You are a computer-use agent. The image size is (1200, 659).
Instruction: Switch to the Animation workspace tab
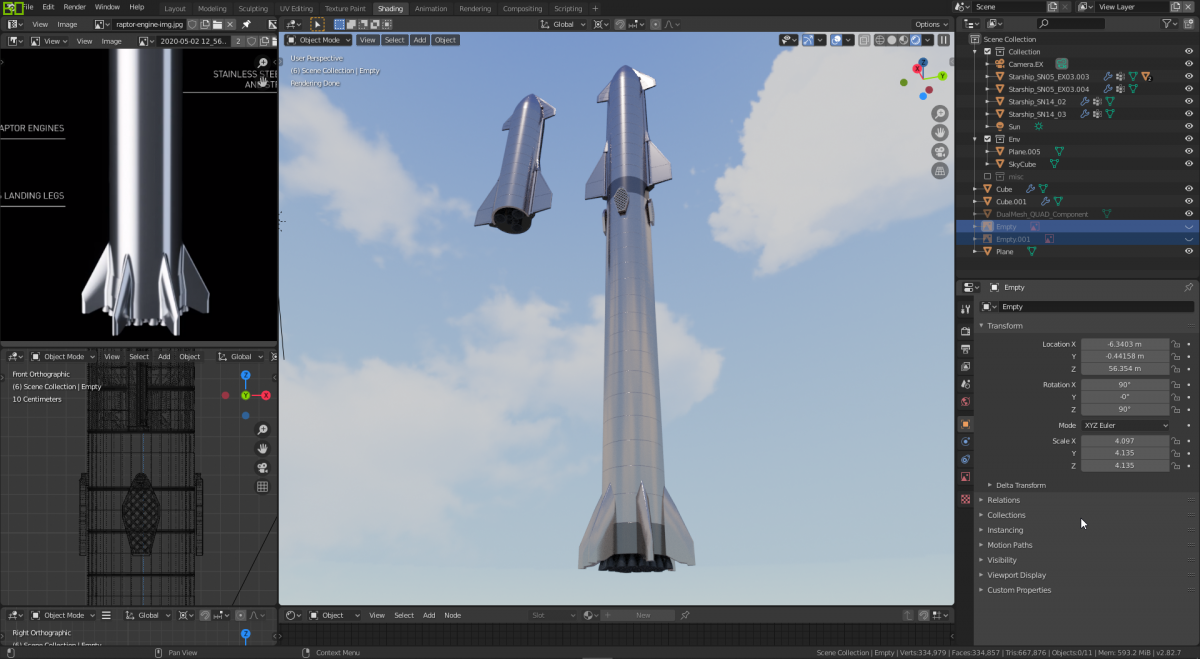431,8
